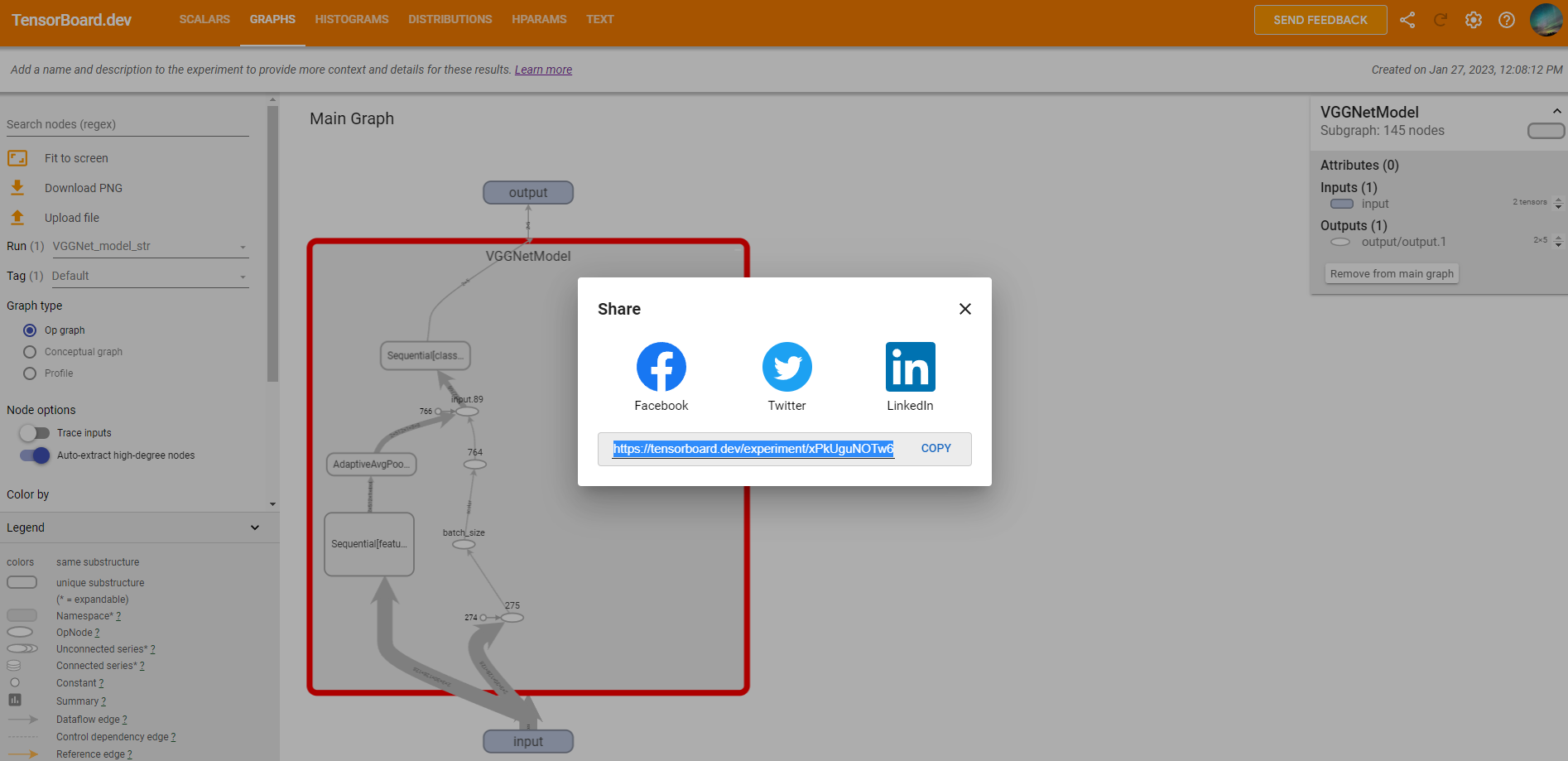1568x761 pixels.
Task: Copy the experiment URL
Action: [936, 448]
